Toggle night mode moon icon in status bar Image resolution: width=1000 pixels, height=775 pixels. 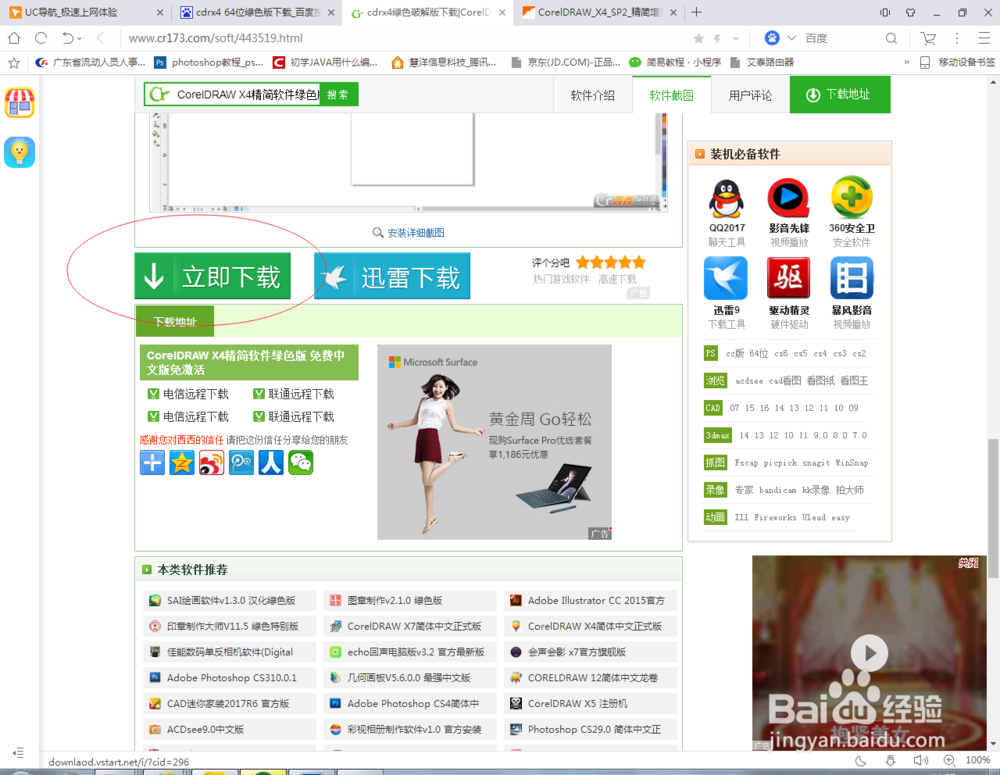pos(860,760)
